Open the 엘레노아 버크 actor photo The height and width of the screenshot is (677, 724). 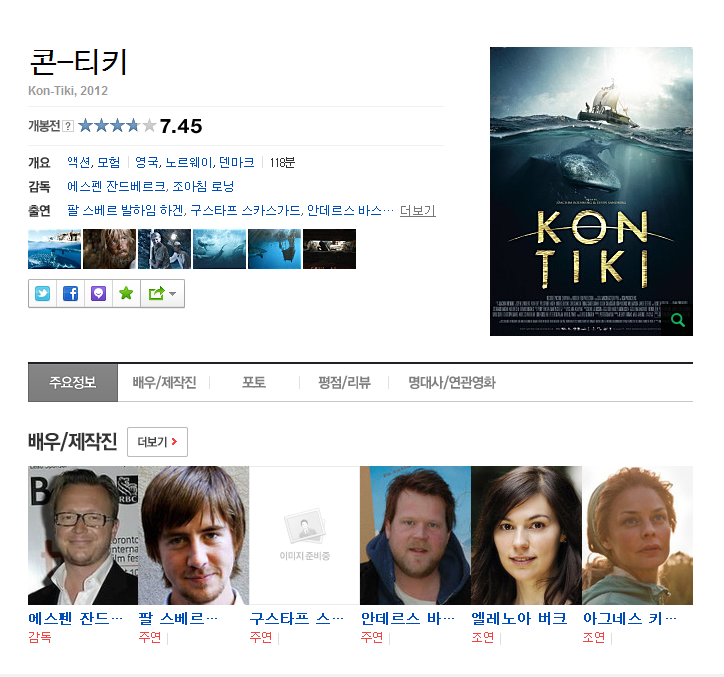pyautogui.click(x=526, y=535)
